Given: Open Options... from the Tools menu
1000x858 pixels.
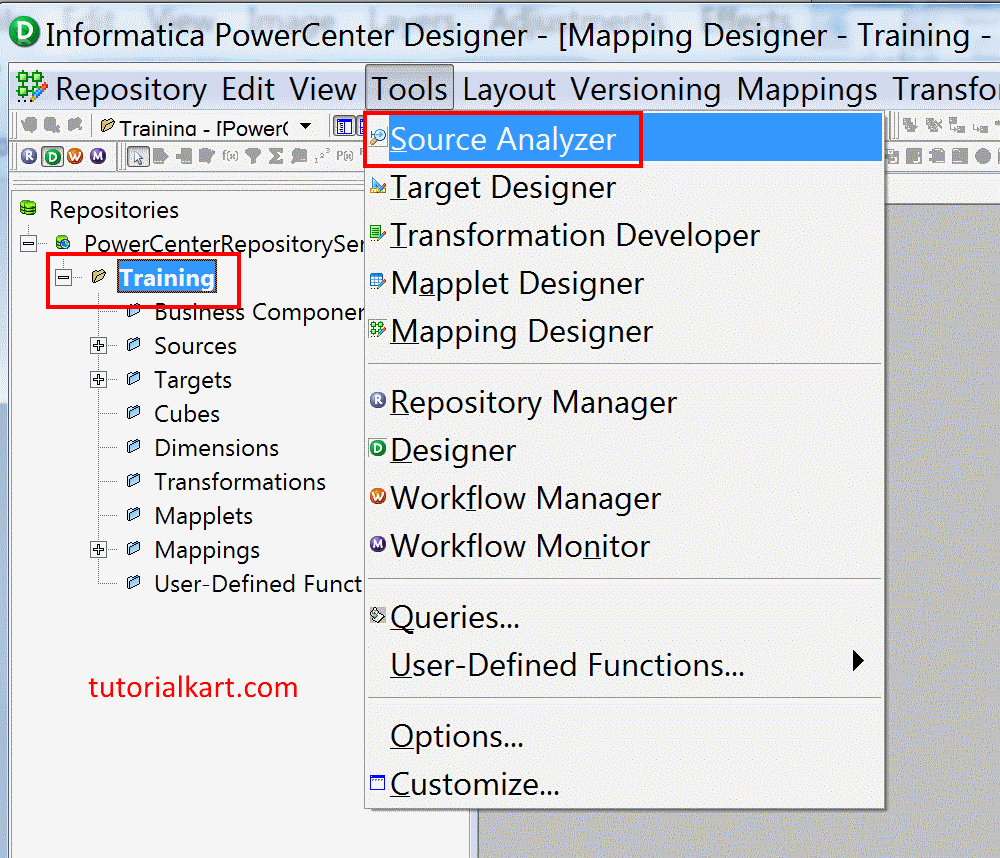Looking at the screenshot, I should click(625, 736).
